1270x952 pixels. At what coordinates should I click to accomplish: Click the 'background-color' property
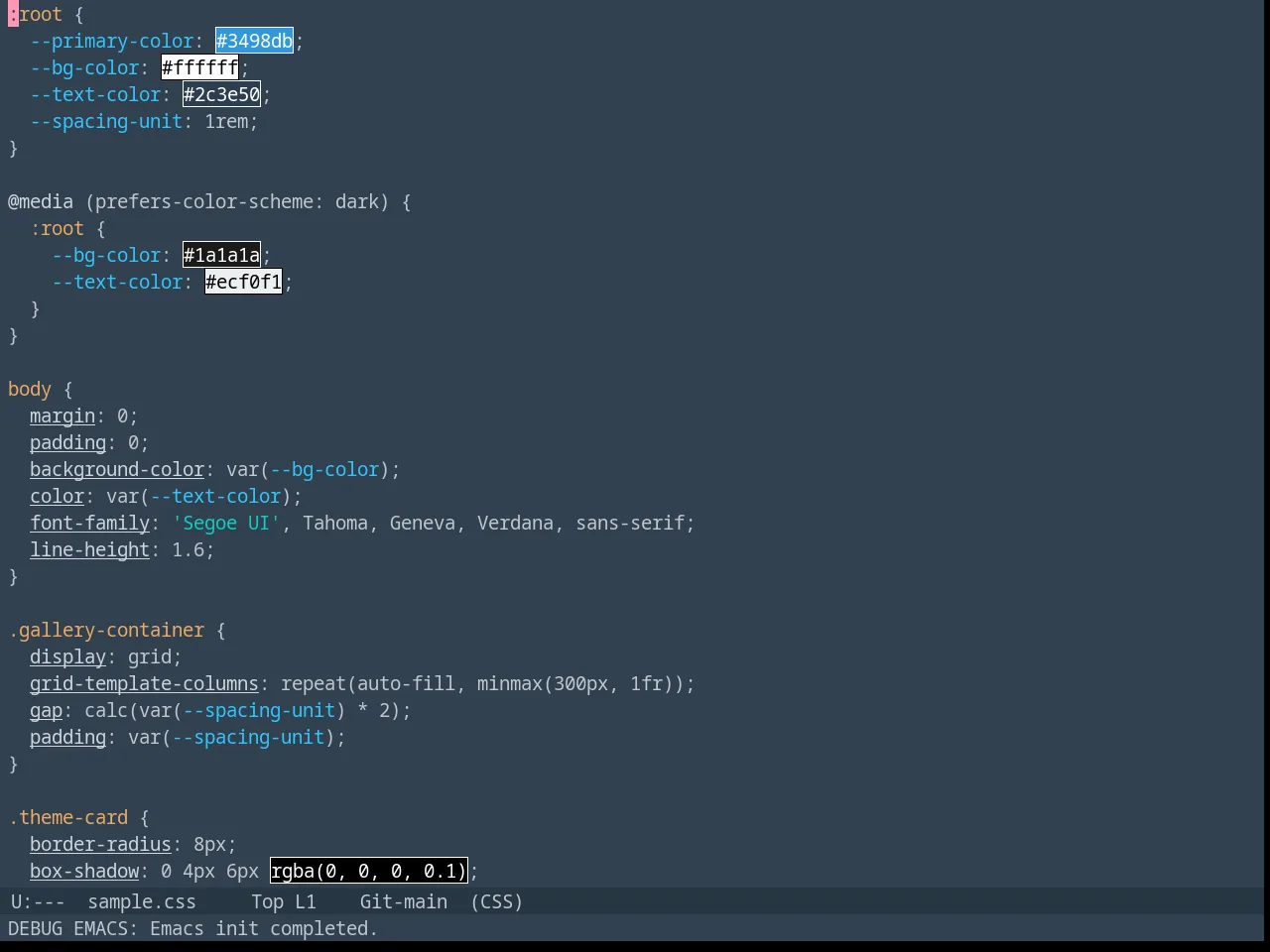(117, 469)
